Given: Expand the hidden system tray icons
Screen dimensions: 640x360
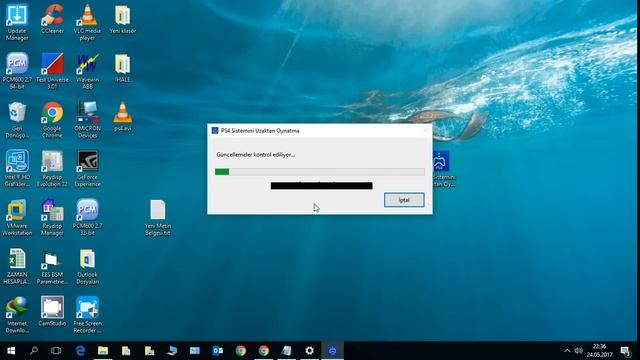Looking at the screenshot, I should pos(567,351).
